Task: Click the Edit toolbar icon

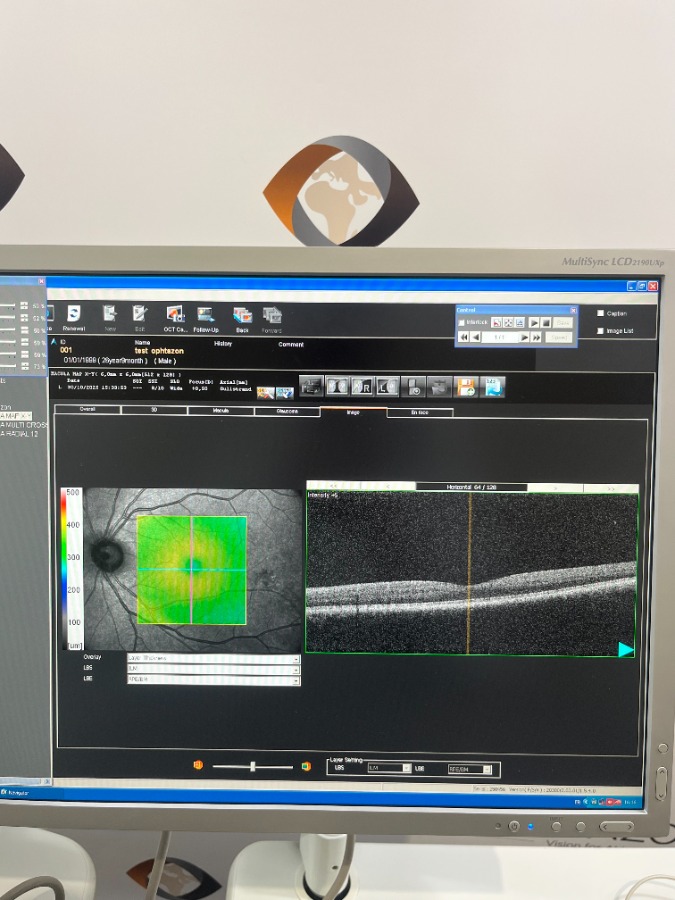Action: click(x=140, y=315)
